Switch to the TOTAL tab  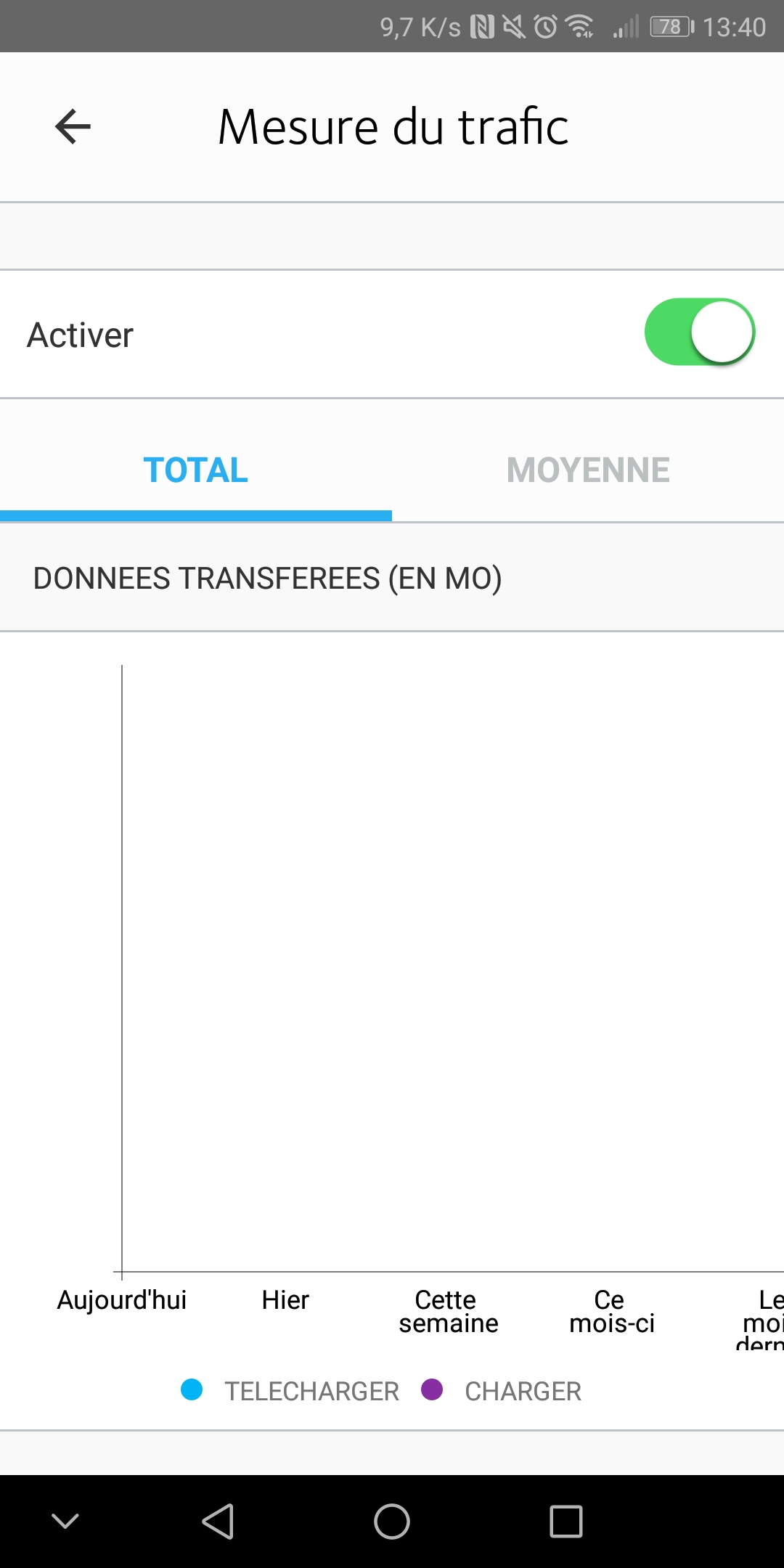pyautogui.click(x=196, y=470)
